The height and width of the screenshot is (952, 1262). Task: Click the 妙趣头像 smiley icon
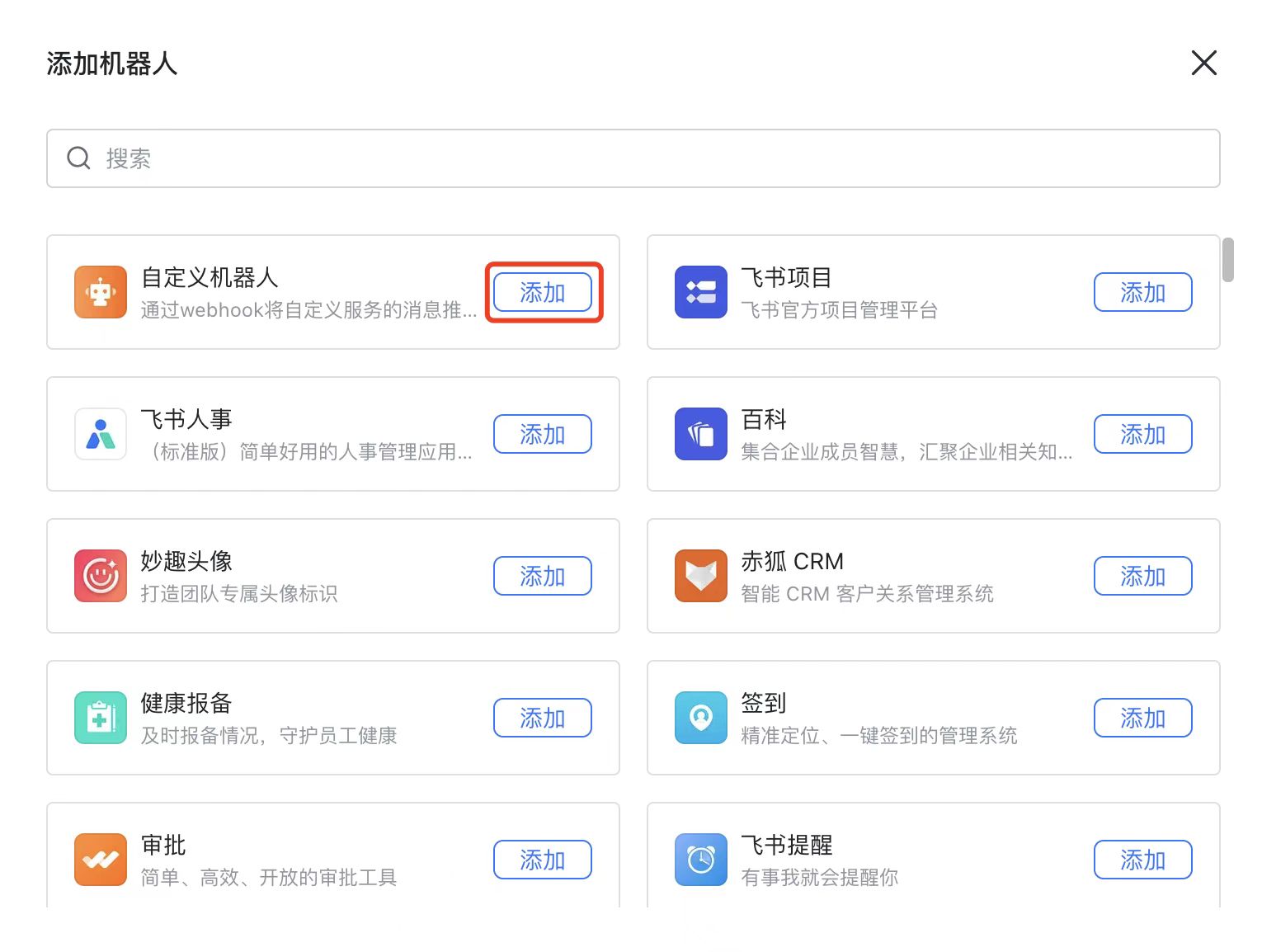(101, 576)
